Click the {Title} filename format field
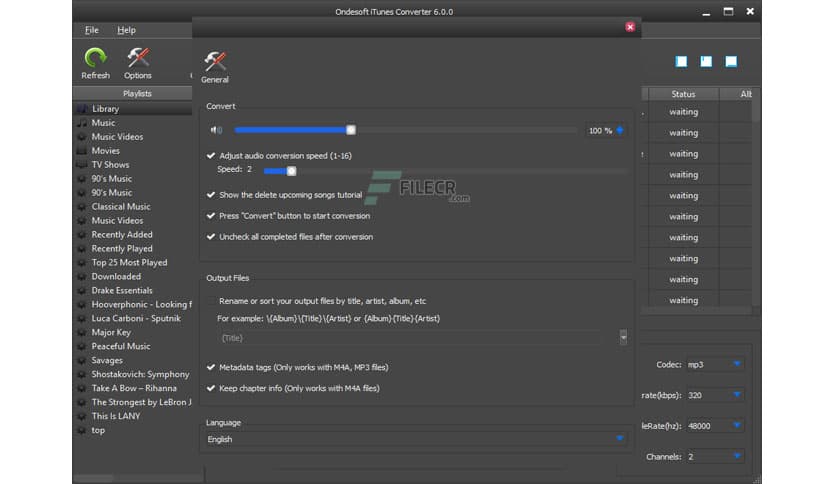 tap(411, 338)
